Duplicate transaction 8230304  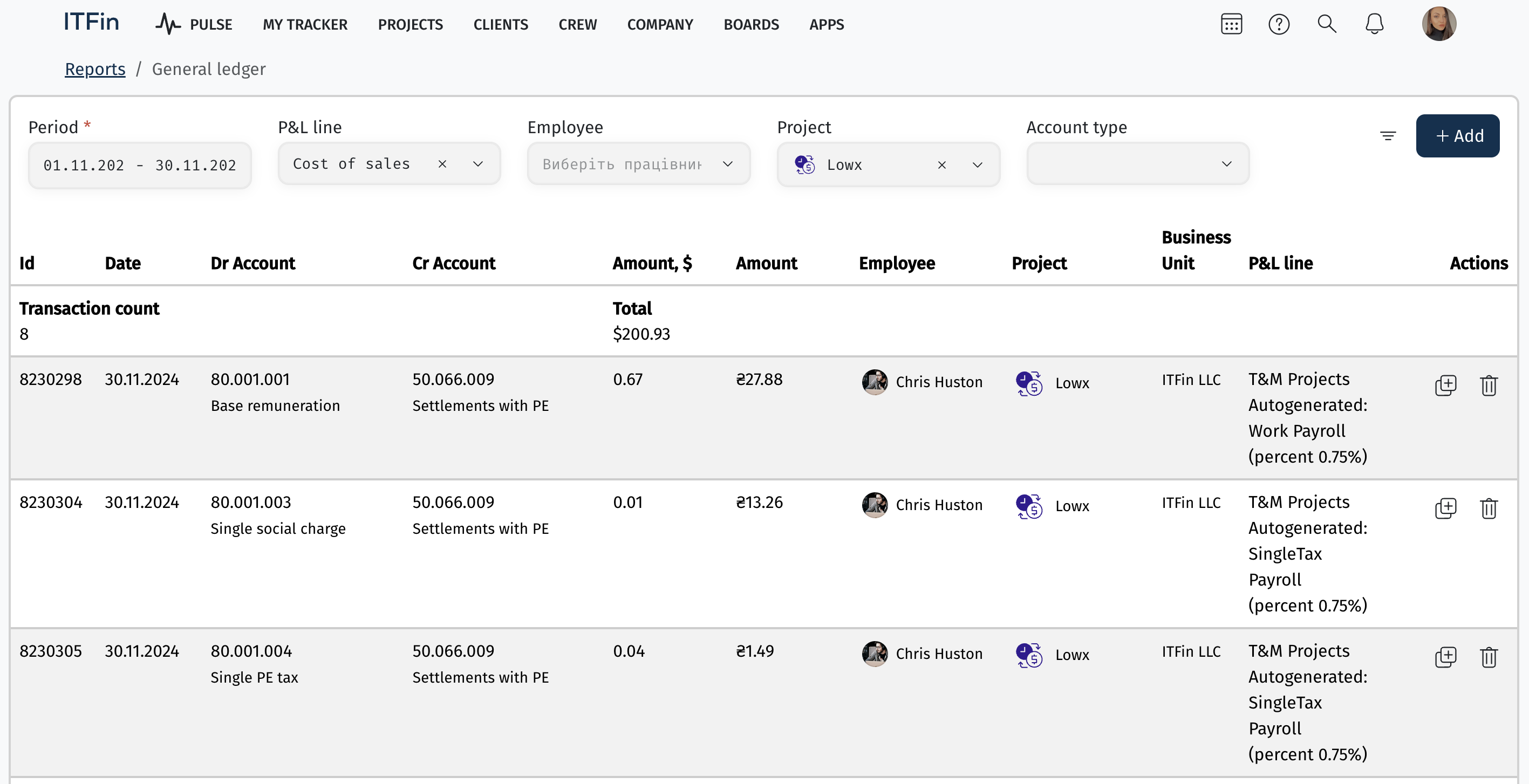coord(1445,508)
